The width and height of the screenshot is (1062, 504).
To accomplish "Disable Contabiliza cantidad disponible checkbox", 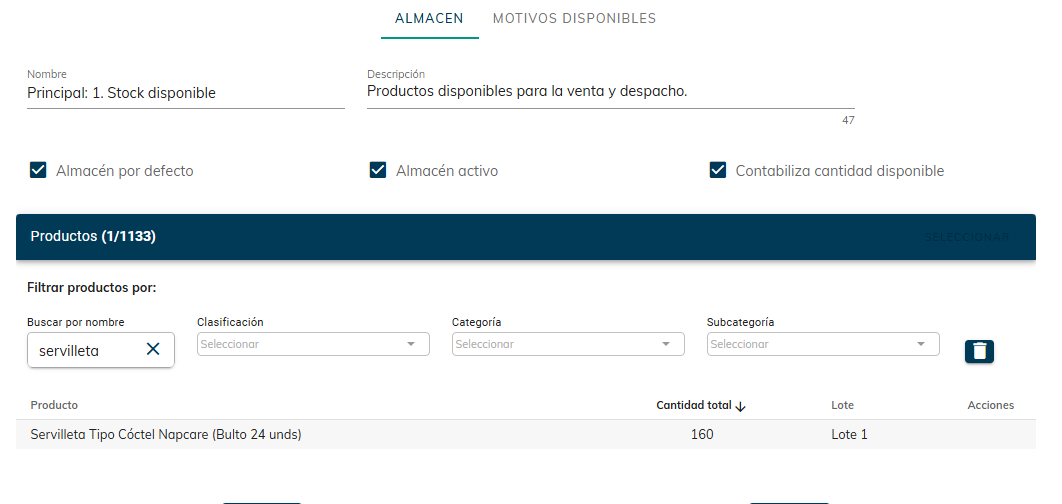I will [717, 170].
